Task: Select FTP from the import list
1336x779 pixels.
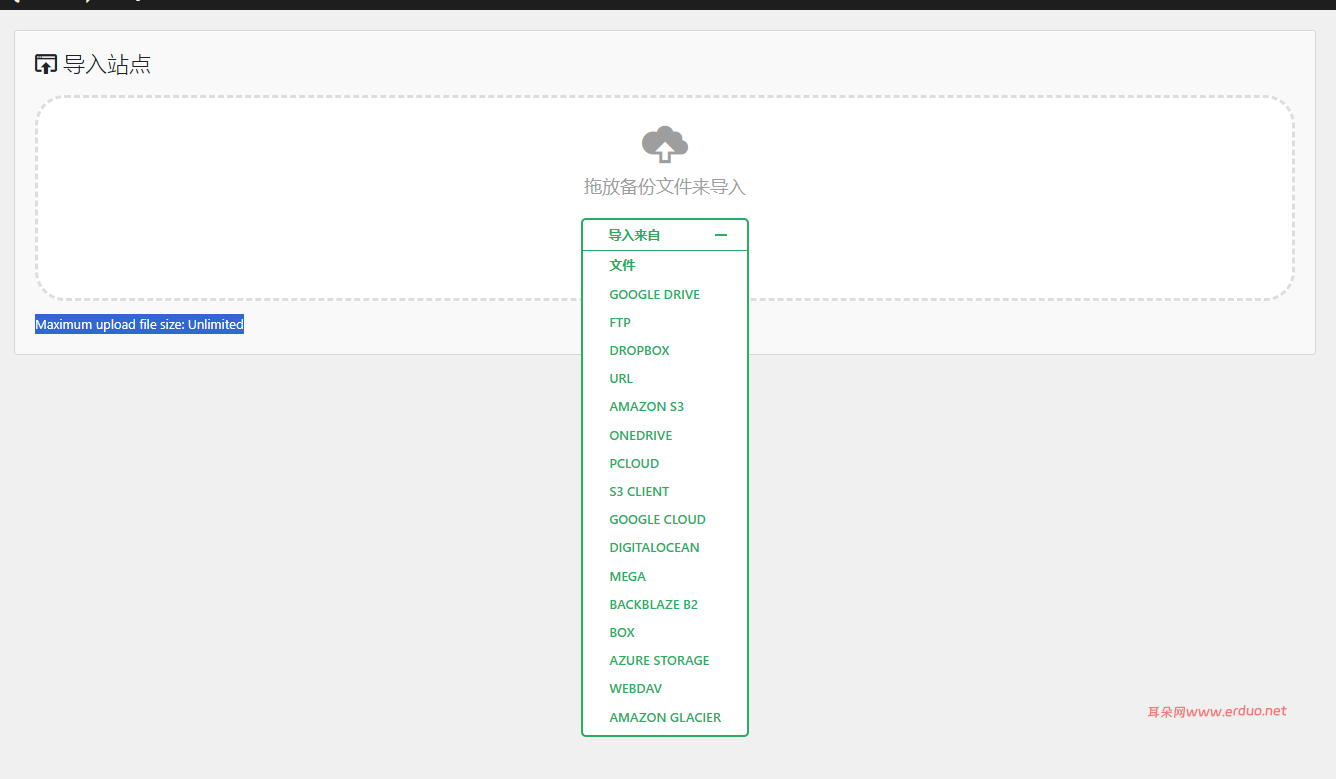Action: 620,322
